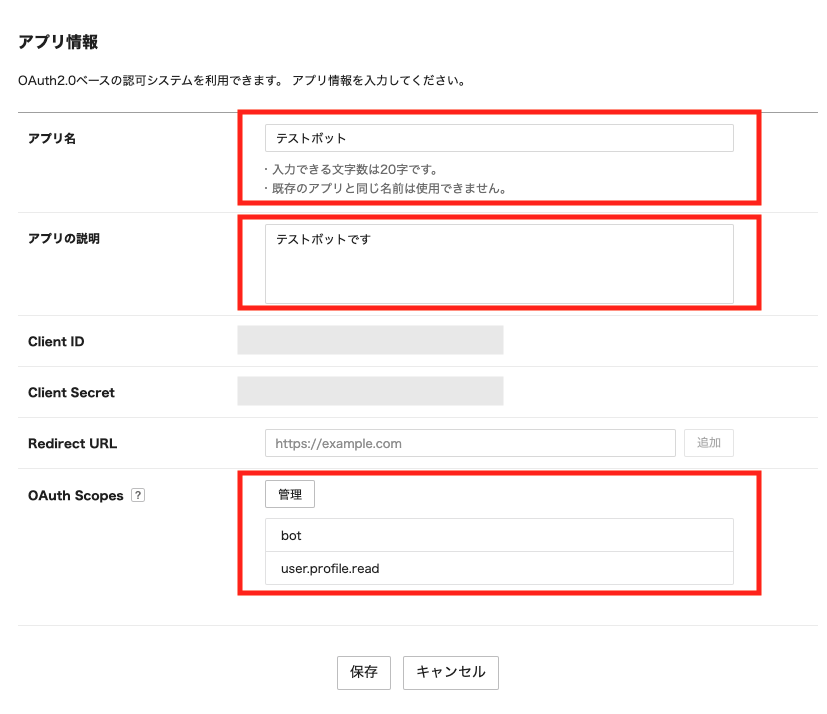The width and height of the screenshot is (827, 714).
Task: Click the Redirect URL input field
Action: [x=470, y=443]
